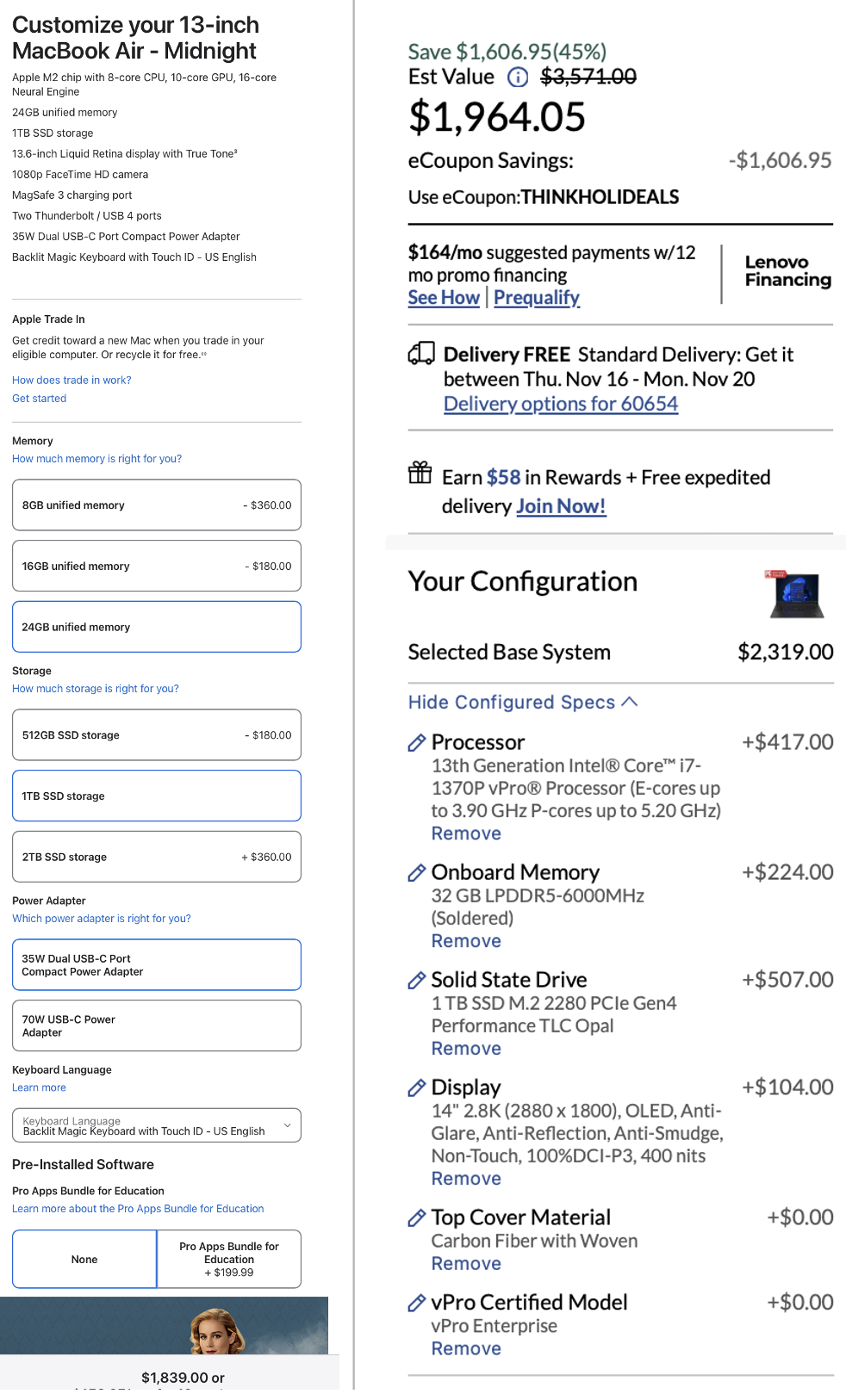846x1400 pixels.
Task: Click the edit pencil next to Display
Action: point(417,1087)
